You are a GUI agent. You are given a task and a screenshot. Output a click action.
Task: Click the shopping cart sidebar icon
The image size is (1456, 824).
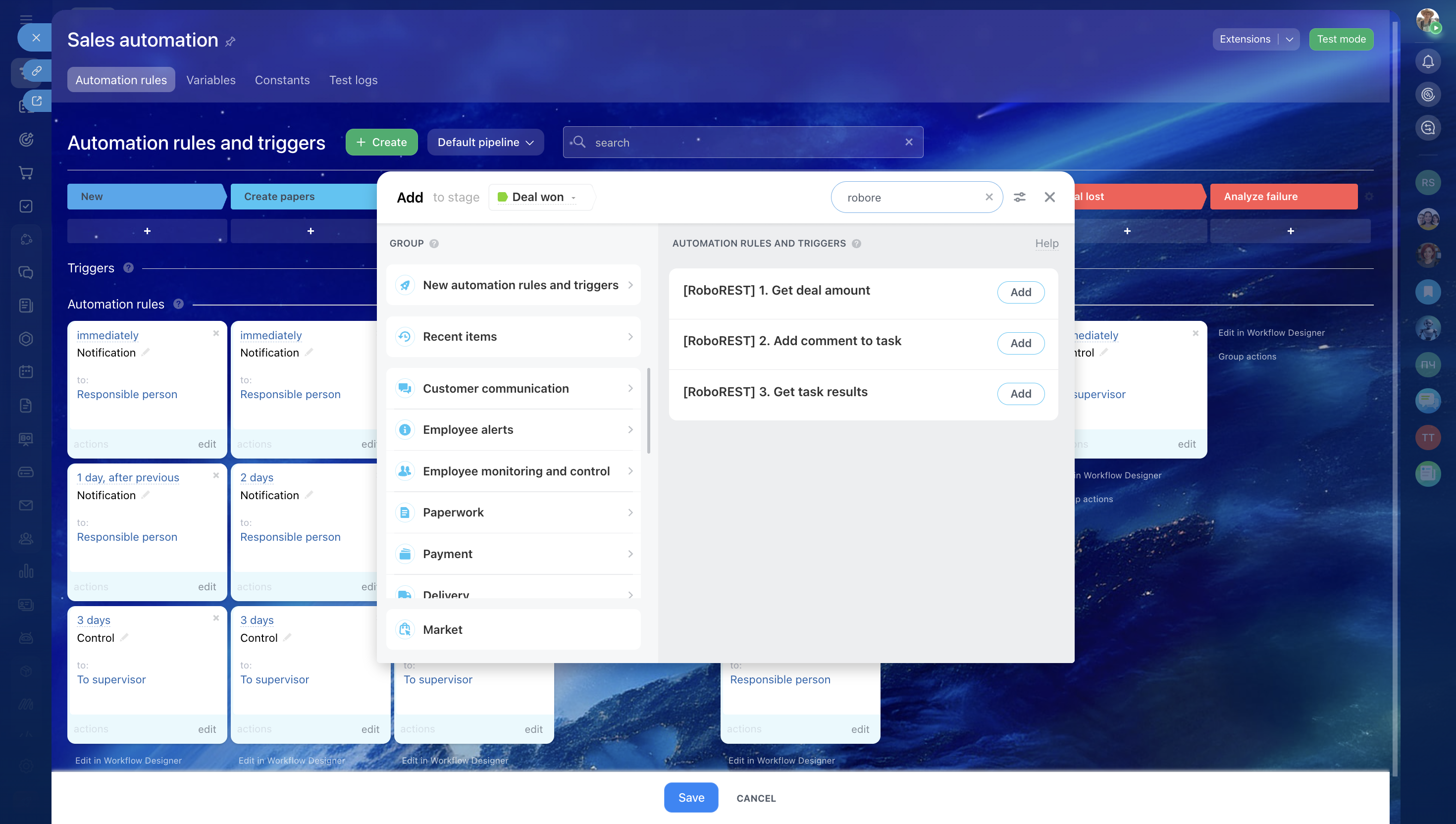click(x=26, y=173)
